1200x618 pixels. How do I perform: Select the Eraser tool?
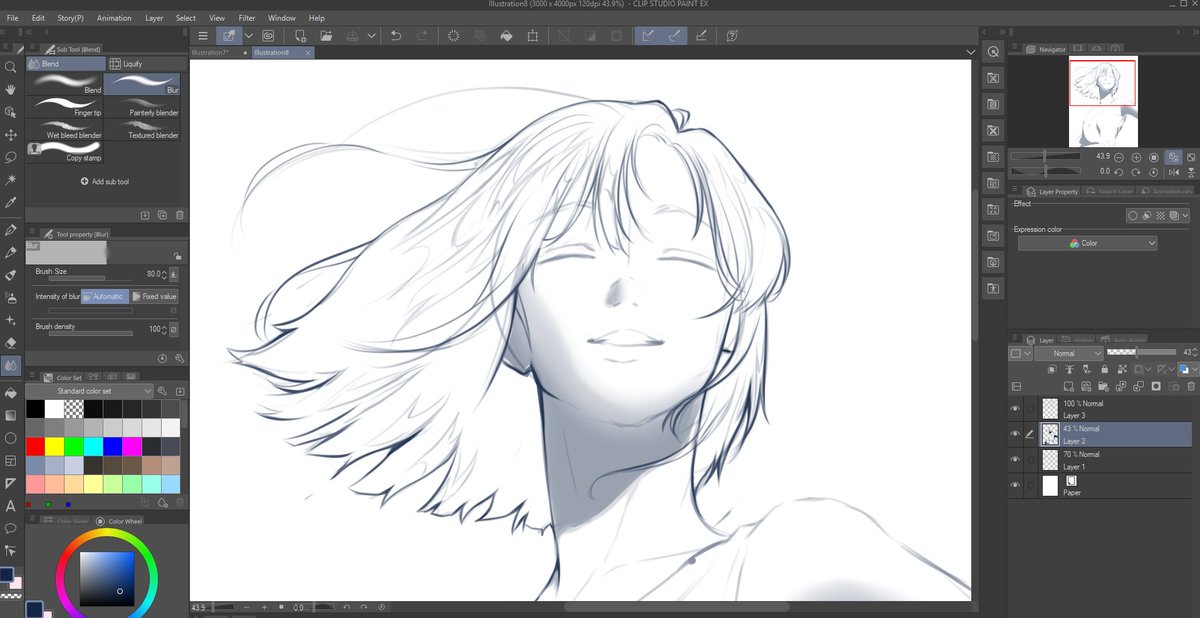tap(10, 343)
